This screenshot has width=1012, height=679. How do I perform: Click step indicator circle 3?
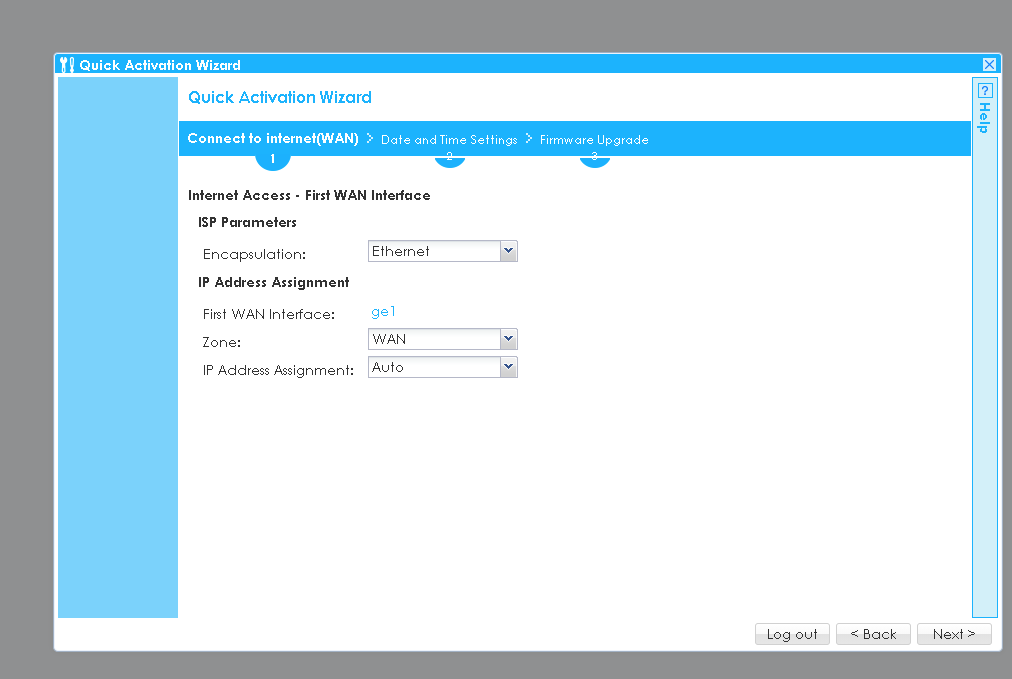coord(595,158)
